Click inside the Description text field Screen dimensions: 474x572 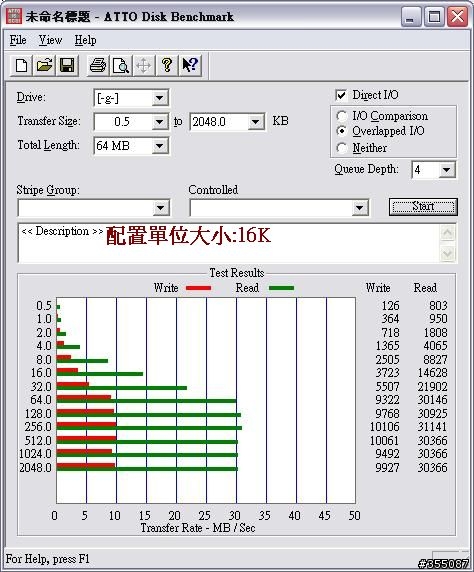click(x=229, y=243)
